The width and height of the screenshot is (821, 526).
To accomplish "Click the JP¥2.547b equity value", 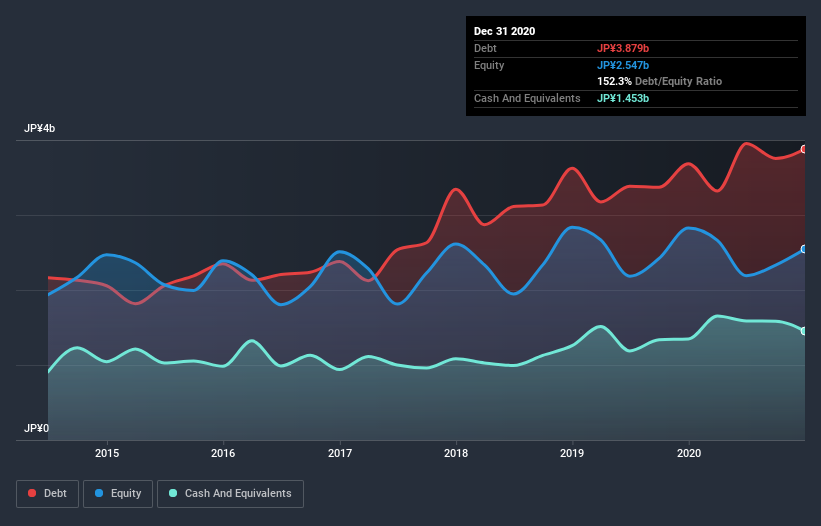I will tap(623, 65).
